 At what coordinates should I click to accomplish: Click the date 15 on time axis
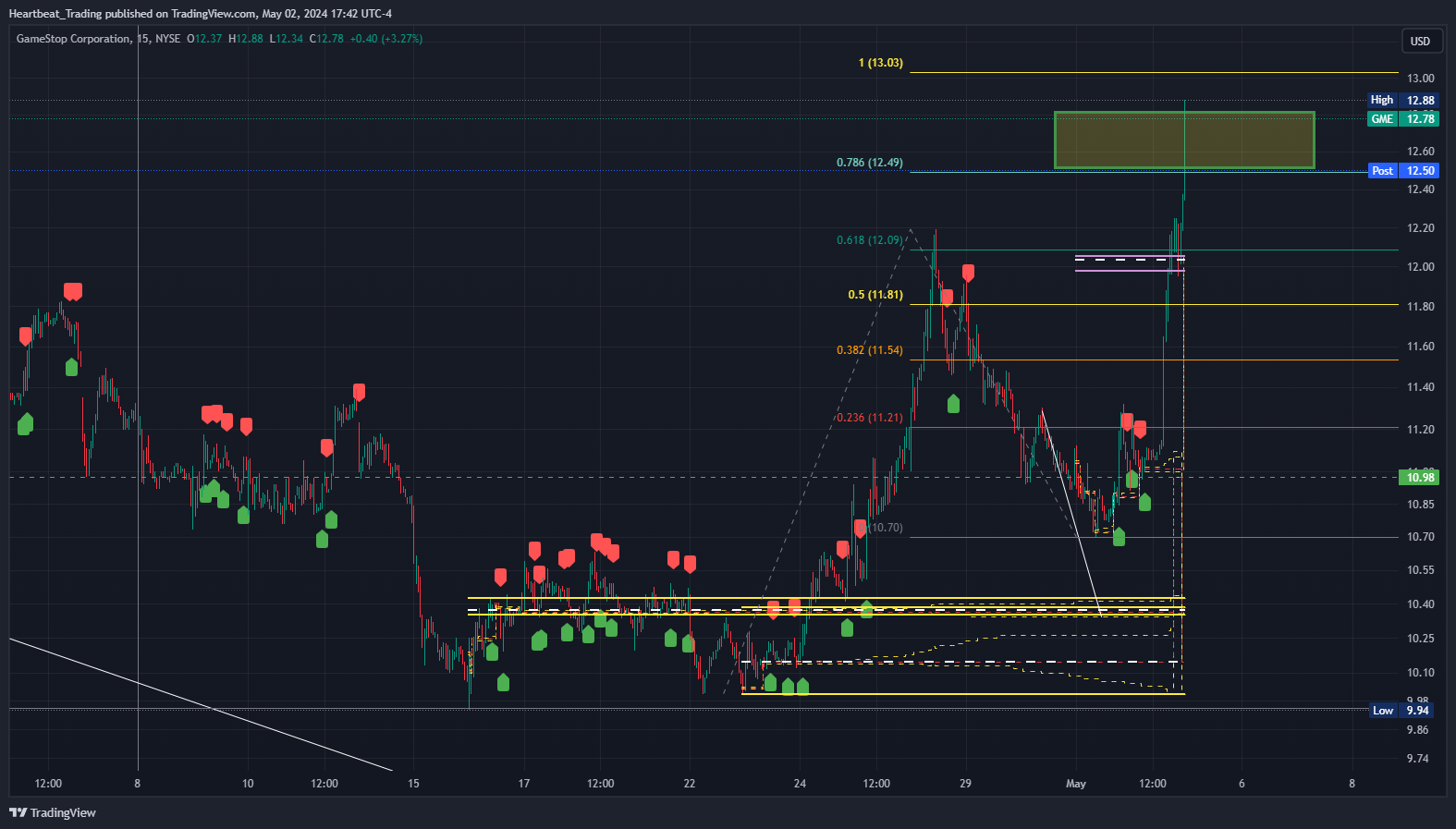point(413,784)
